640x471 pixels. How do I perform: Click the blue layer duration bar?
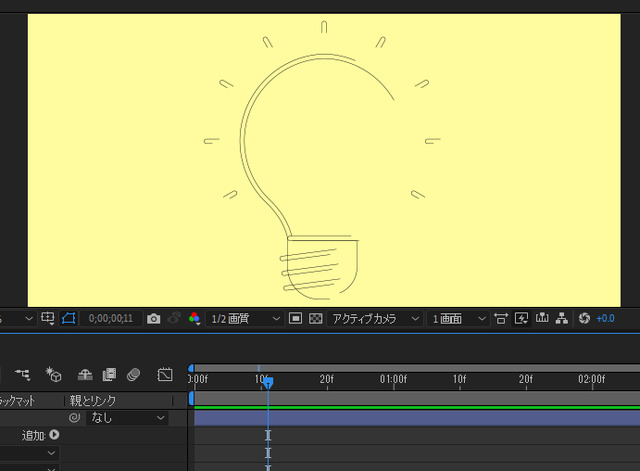tap(417, 418)
